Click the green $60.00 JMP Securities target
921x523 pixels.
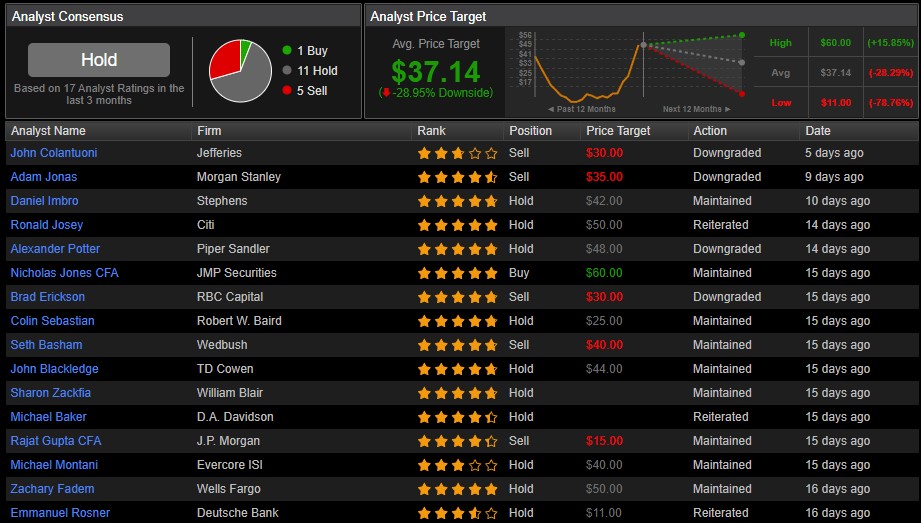(x=604, y=273)
